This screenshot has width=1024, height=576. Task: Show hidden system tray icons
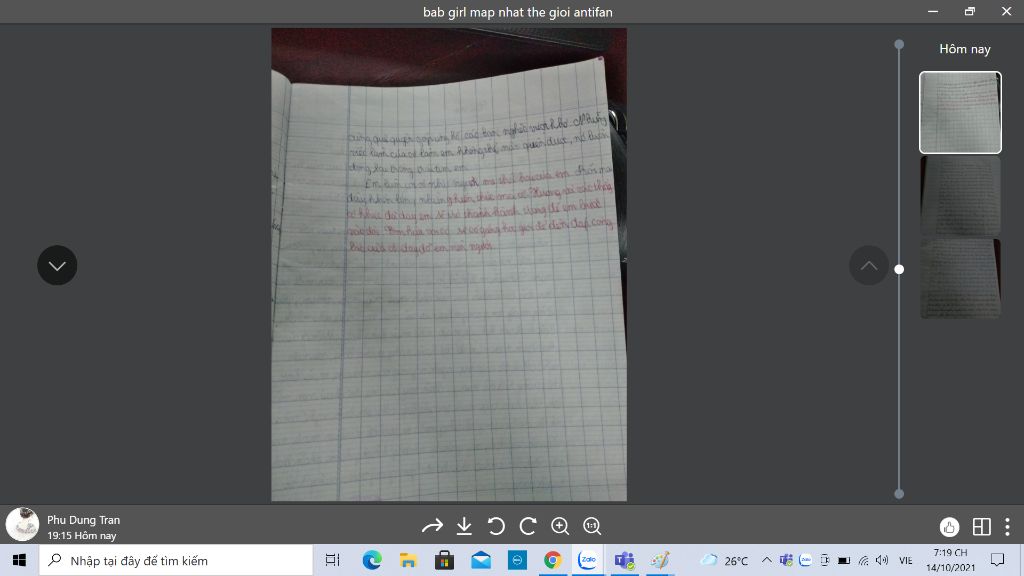click(x=767, y=560)
